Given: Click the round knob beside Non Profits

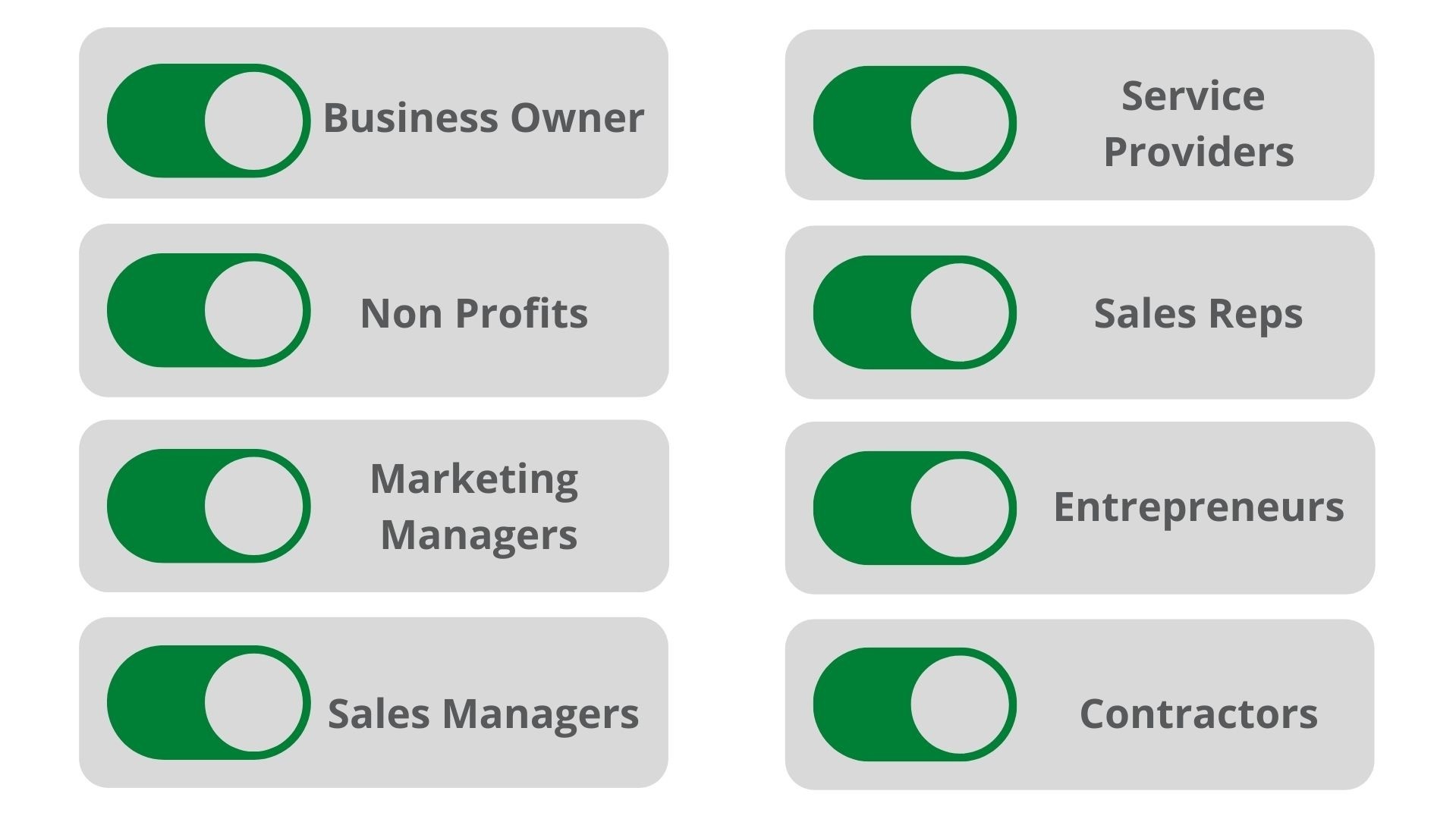Looking at the screenshot, I should click(x=253, y=310).
